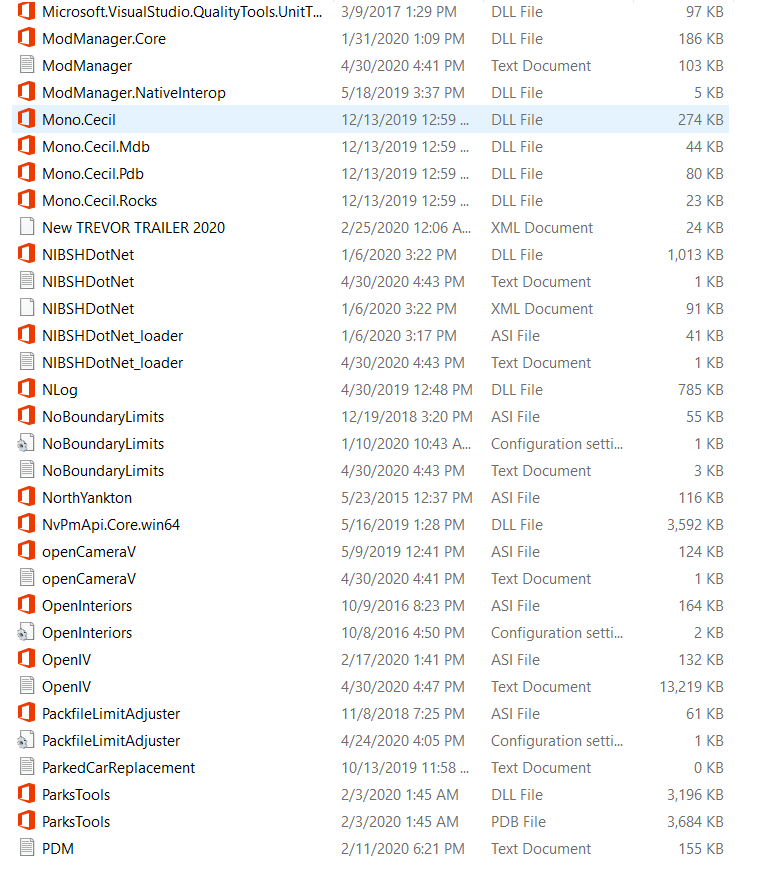Image resolution: width=757 pixels, height=869 pixels.
Task: Select the OpenInteriors ASI file name
Action: [87, 606]
